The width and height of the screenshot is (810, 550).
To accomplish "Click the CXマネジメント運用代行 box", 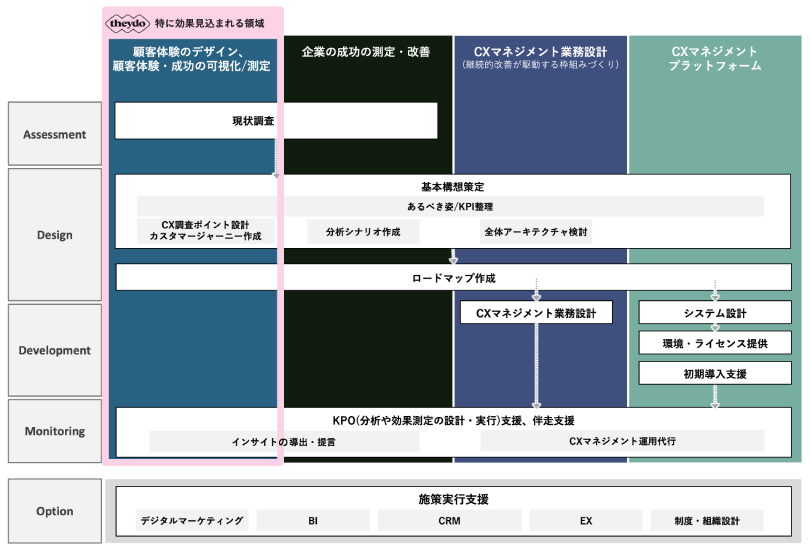I will (622, 441).
